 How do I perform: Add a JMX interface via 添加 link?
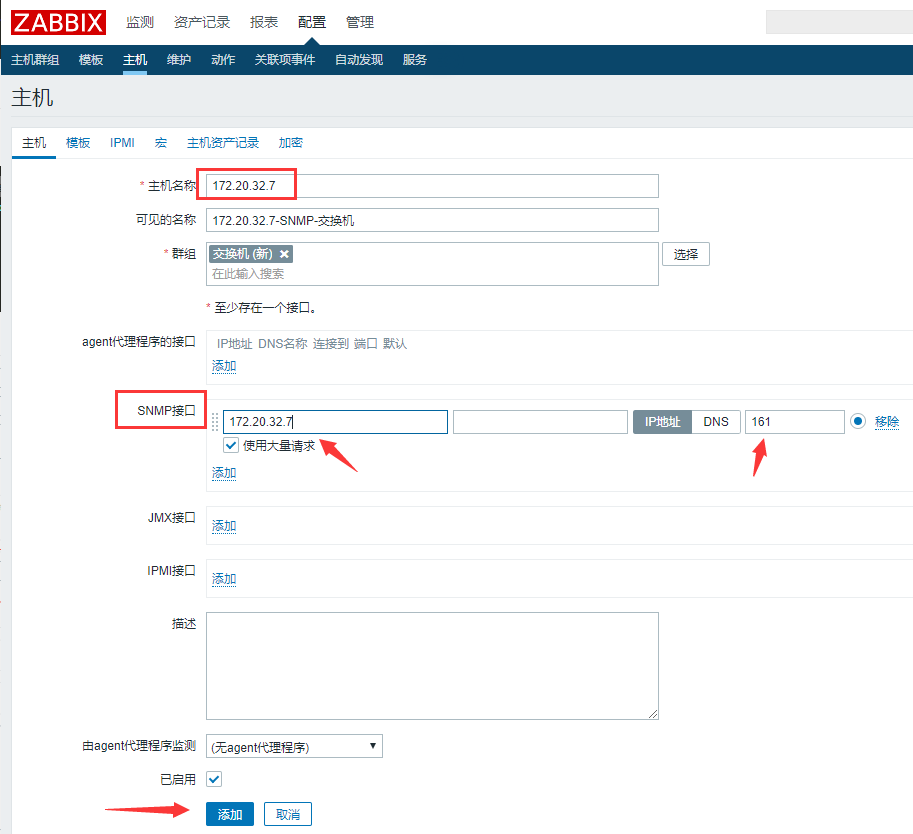tap(224, 526)
